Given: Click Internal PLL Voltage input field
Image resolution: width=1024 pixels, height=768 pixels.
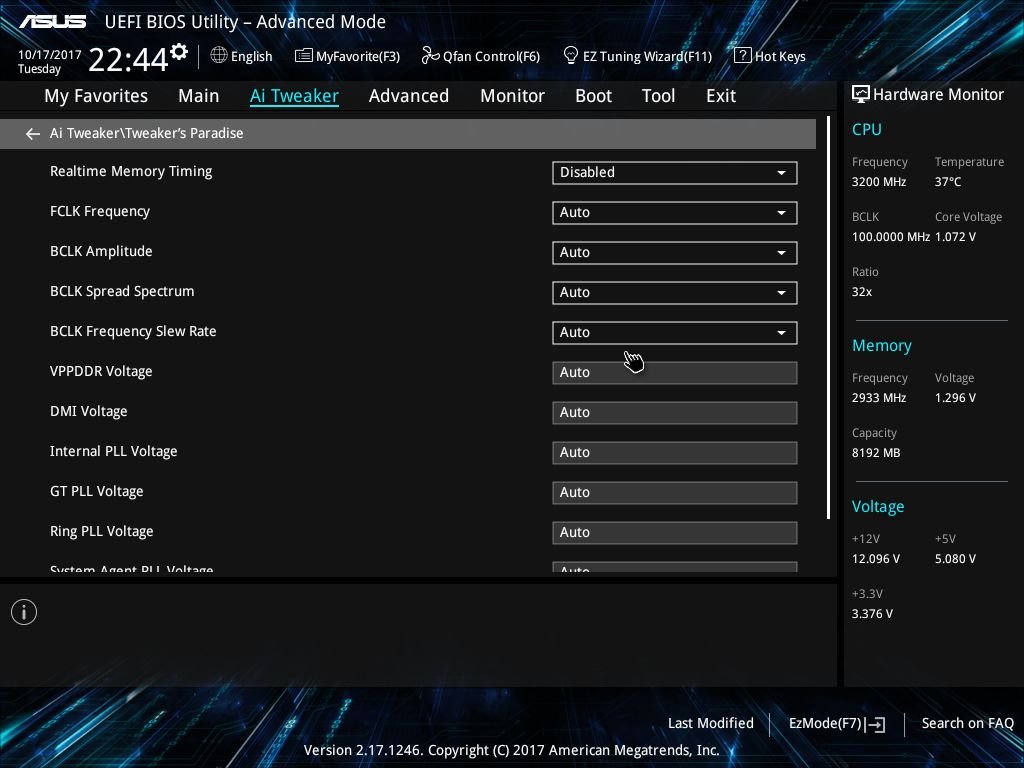Looking at the screenshot, I should (x=675, y=453).
